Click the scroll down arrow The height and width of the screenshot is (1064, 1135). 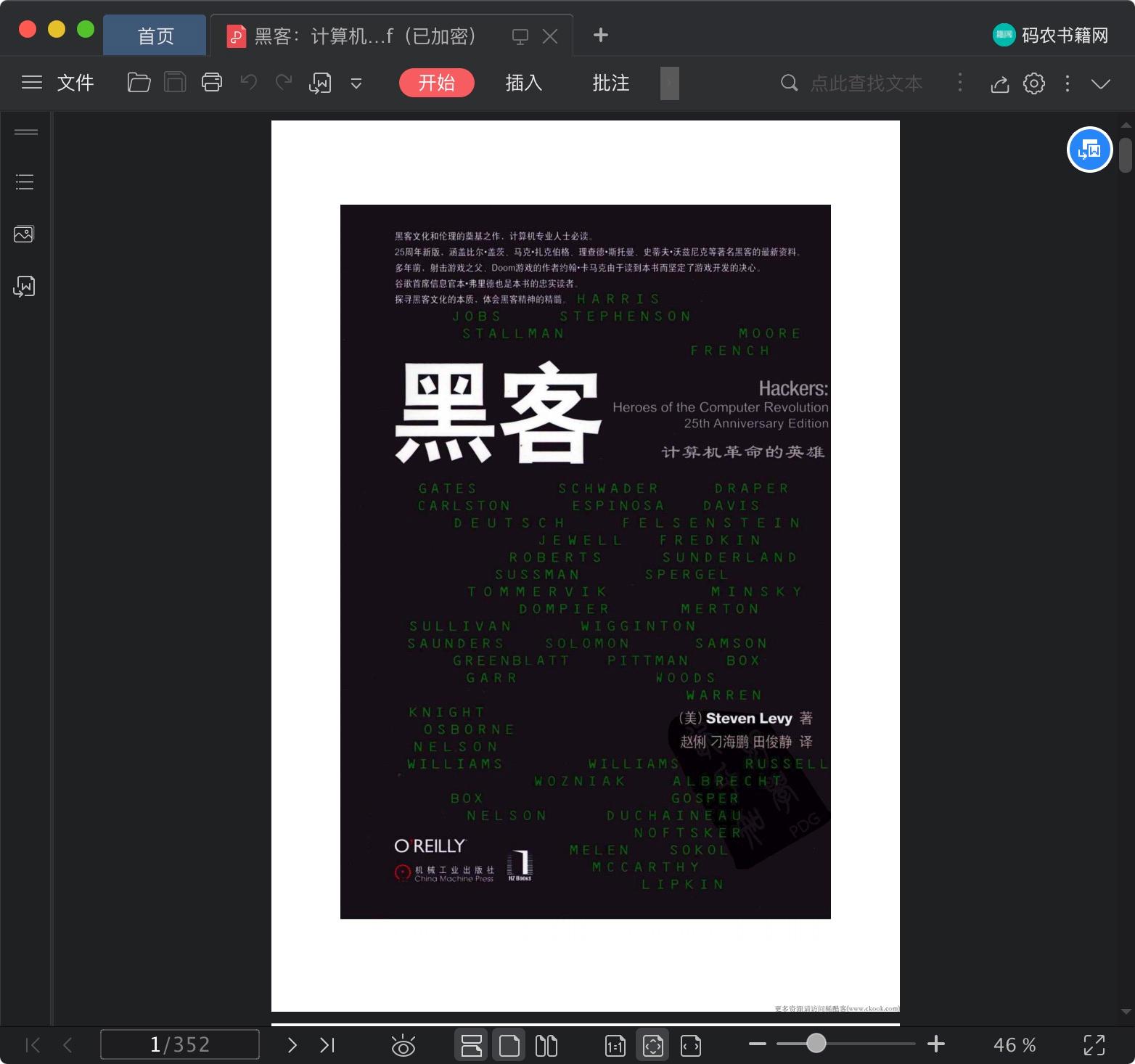1126,1011
